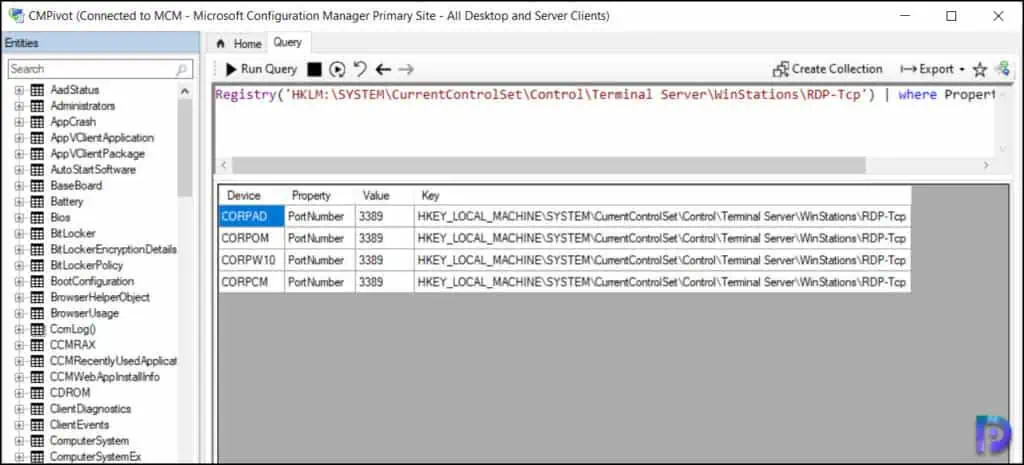Select CCMRAX table icon
The height and width of the screenshot is (465, 1024).
click(x=37, y=345)
